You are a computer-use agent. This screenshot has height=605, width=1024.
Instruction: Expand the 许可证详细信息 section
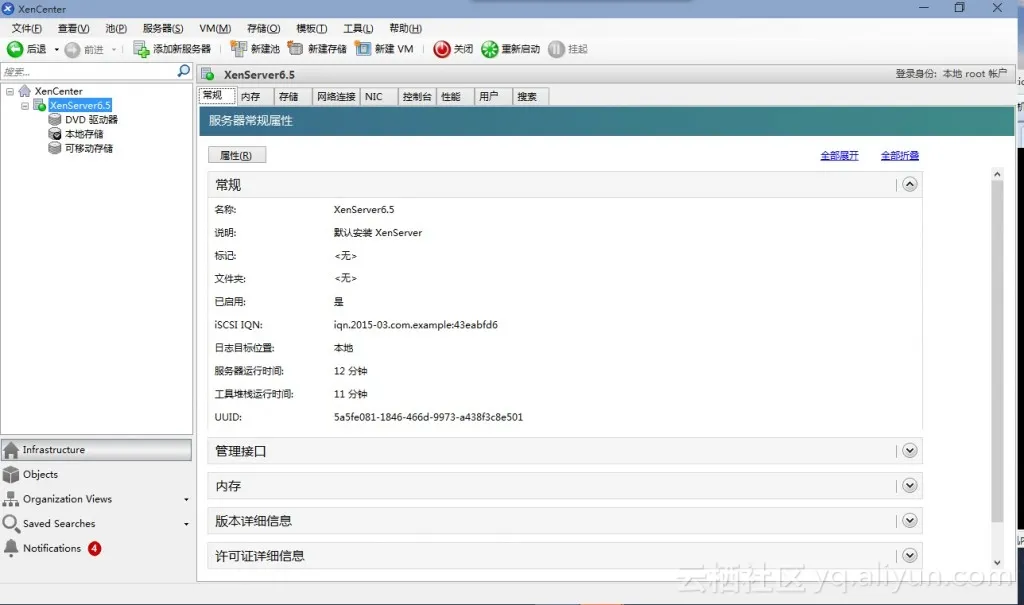[x=910, y=555]
